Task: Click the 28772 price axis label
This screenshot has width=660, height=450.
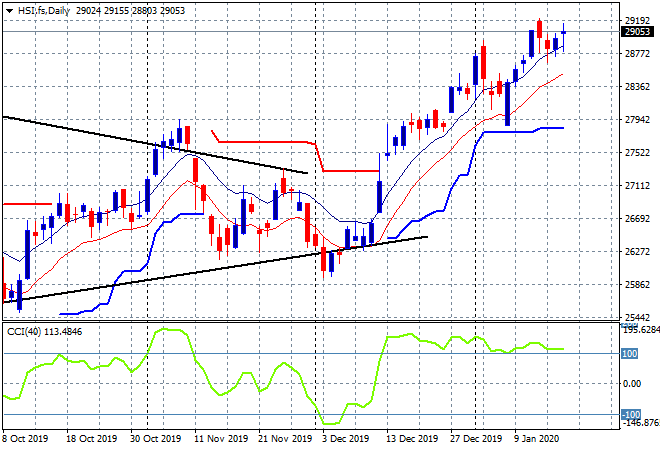Action: tap(637, 53)
